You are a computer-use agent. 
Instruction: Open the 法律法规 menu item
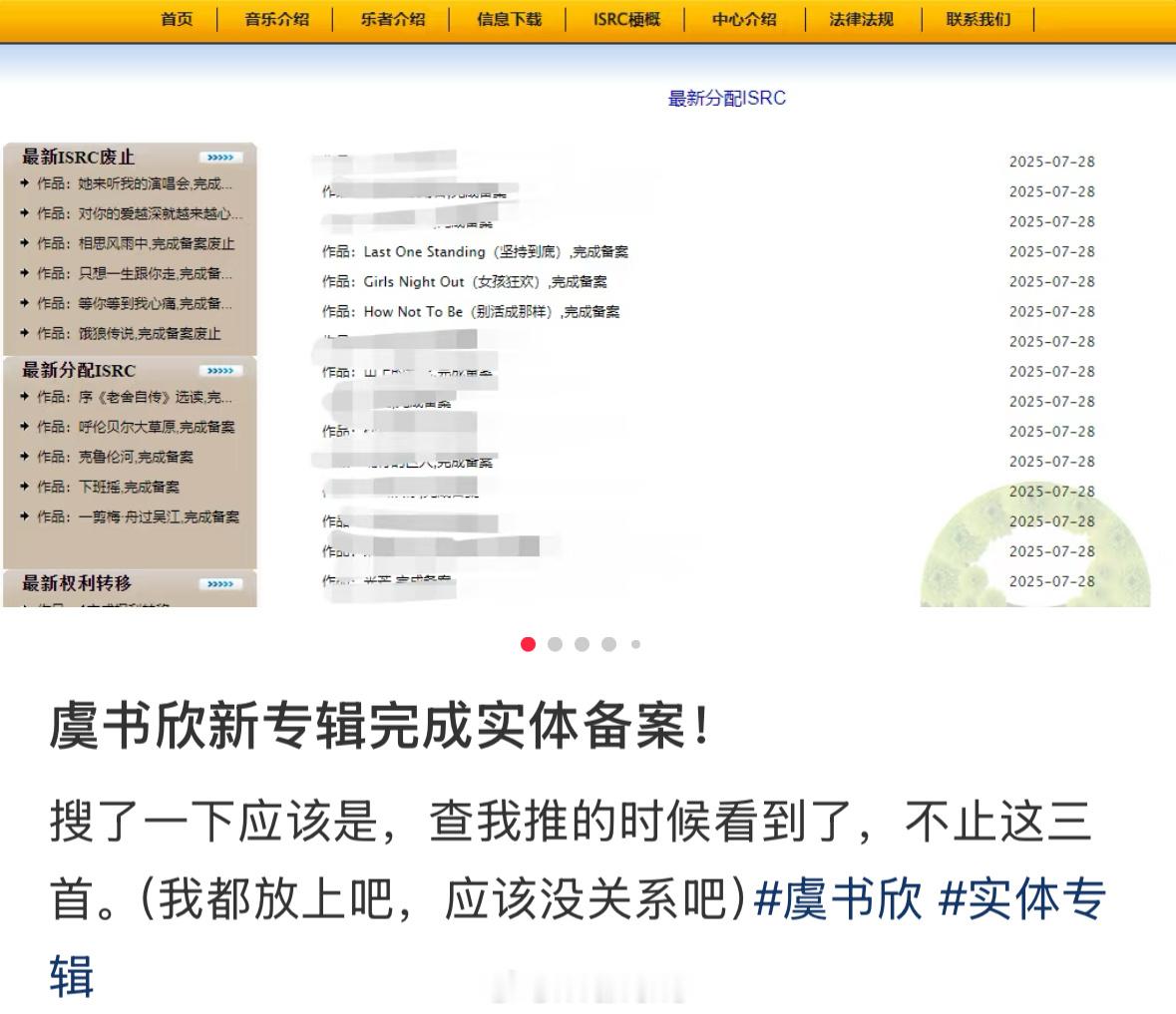pyautogui.click(x=861, y=20)
